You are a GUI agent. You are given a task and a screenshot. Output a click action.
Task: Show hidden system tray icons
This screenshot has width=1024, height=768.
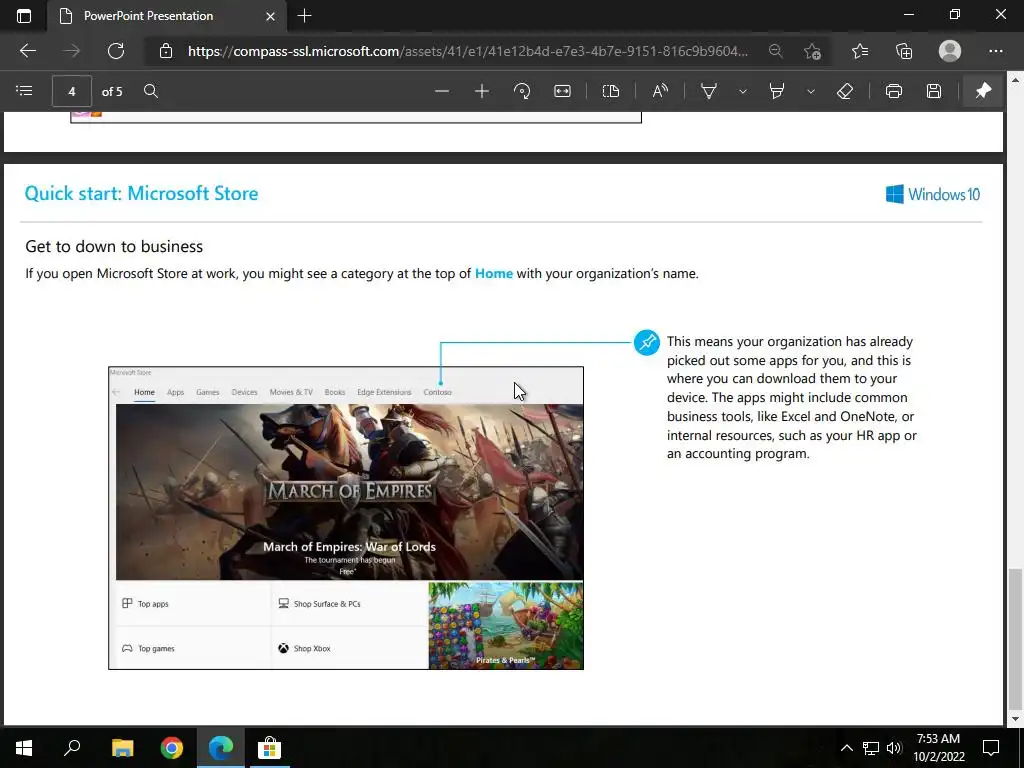846,748
